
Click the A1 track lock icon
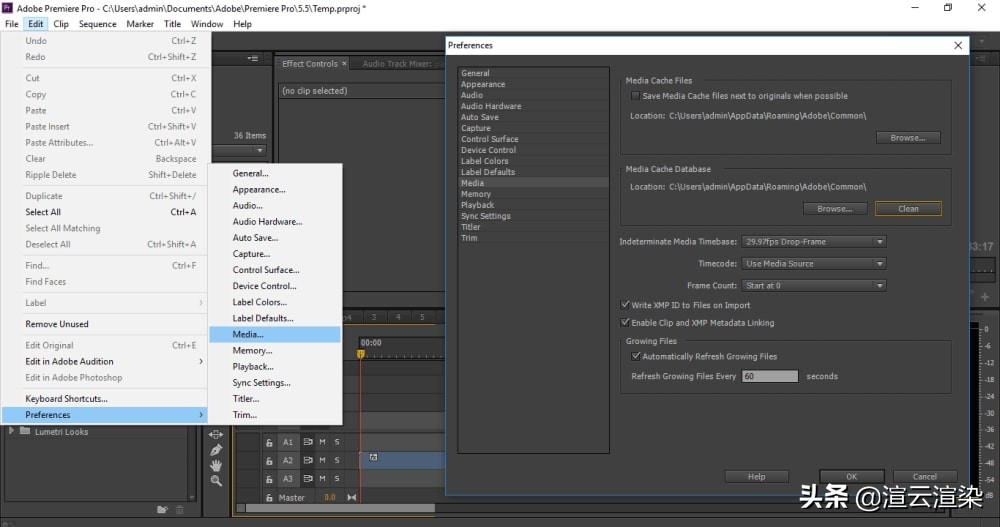tap(269, 442)
